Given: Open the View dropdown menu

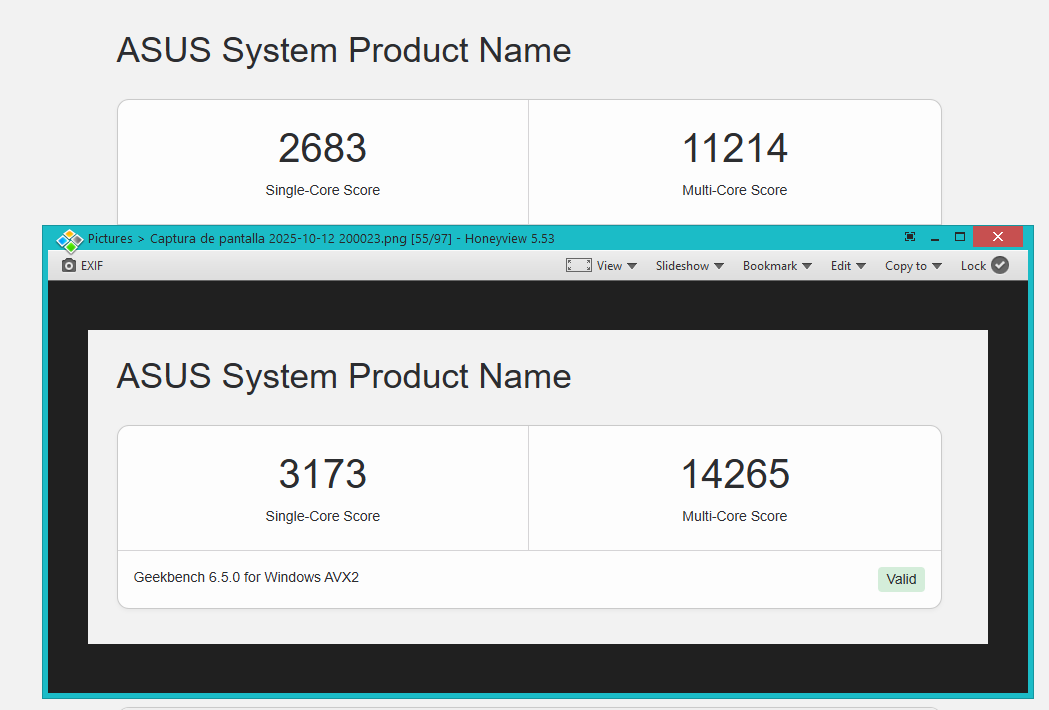Looking at the screenshot, I should [617, 266].
